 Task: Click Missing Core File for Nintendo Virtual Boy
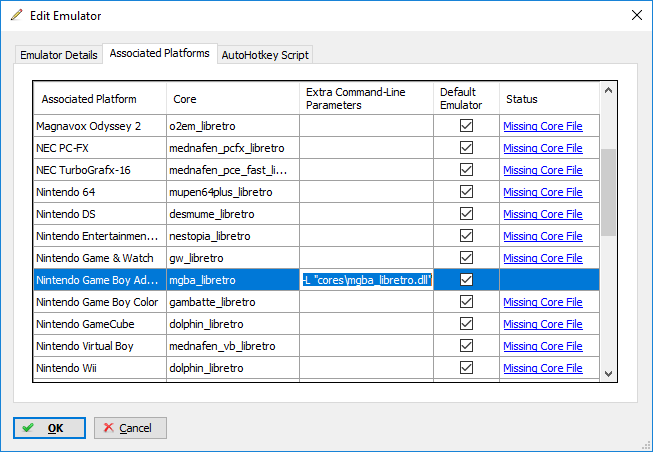click(x=543, y=346)
